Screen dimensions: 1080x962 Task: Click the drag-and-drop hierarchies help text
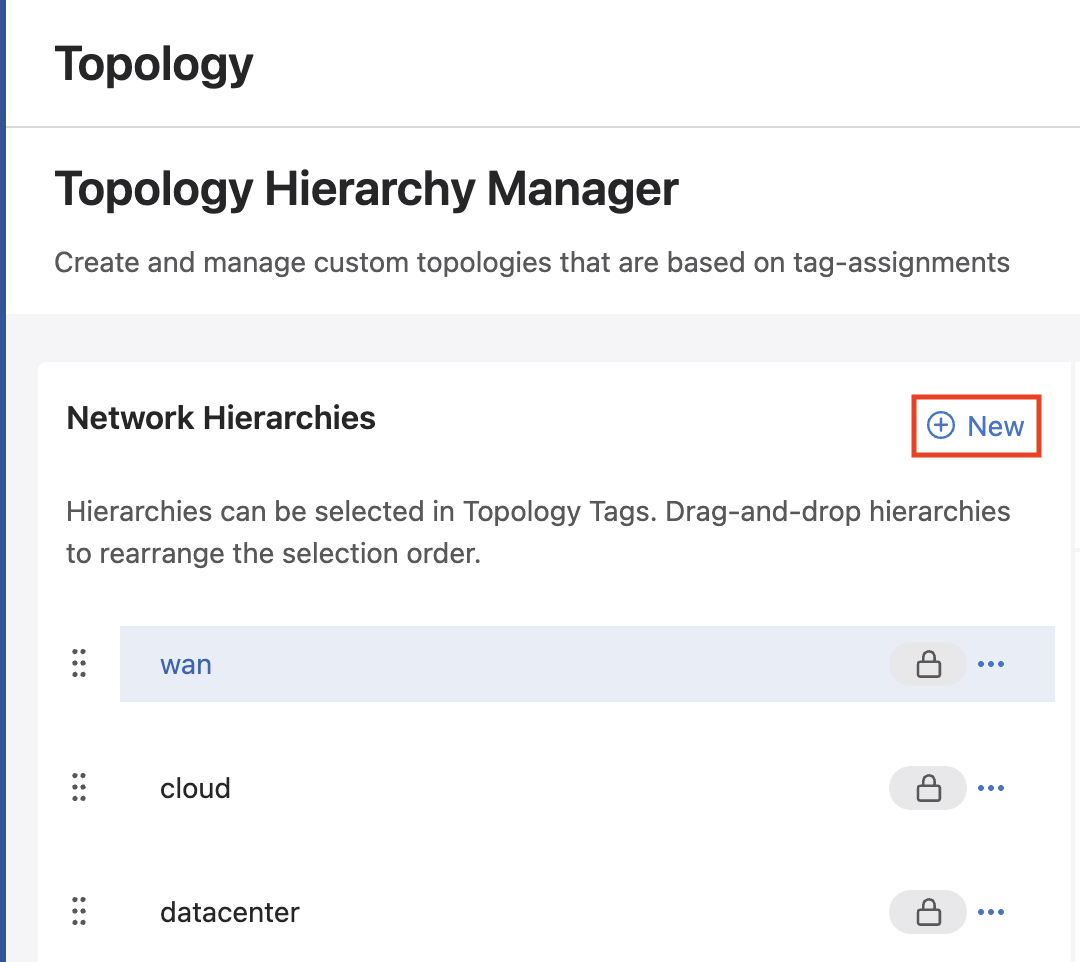click(538, 532)
